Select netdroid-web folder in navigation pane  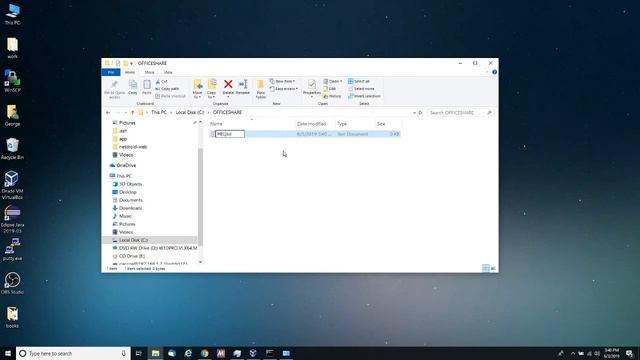(129, 147)
